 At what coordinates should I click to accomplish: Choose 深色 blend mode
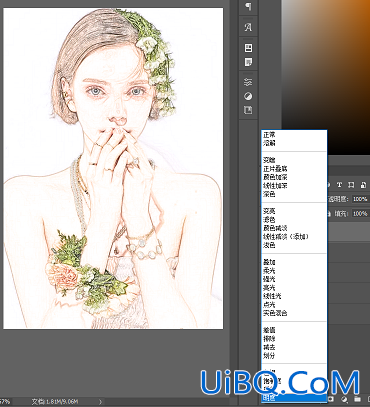(x=269, y=194)
